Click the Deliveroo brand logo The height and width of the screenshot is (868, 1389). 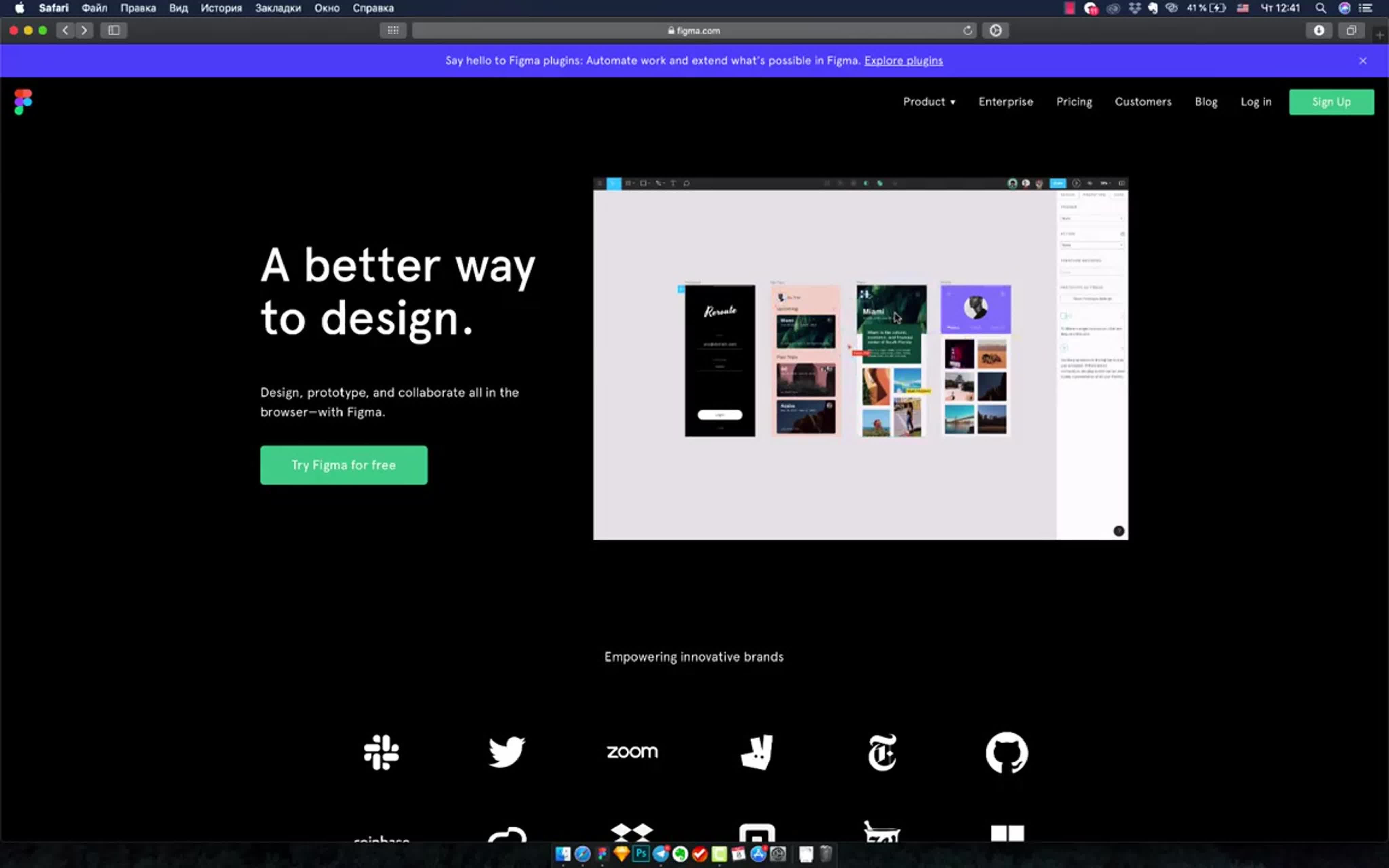(x=757, y=752)
